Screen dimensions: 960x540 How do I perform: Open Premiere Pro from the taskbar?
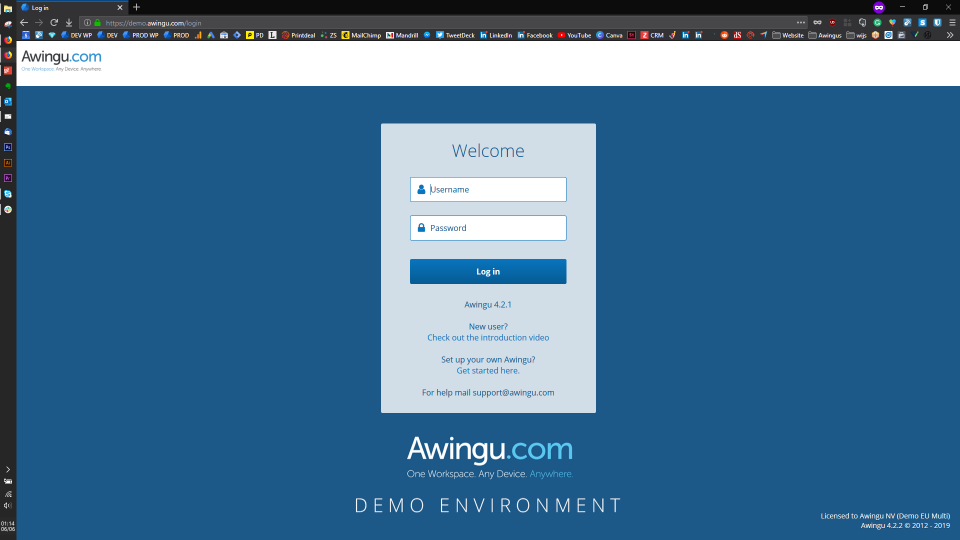(x=8, y=178)
